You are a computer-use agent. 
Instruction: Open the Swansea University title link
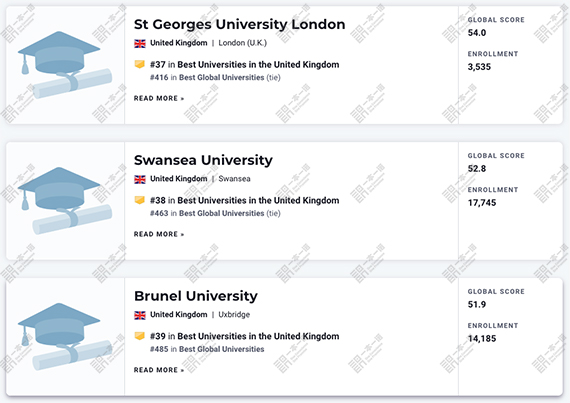(x=203, y=160)
